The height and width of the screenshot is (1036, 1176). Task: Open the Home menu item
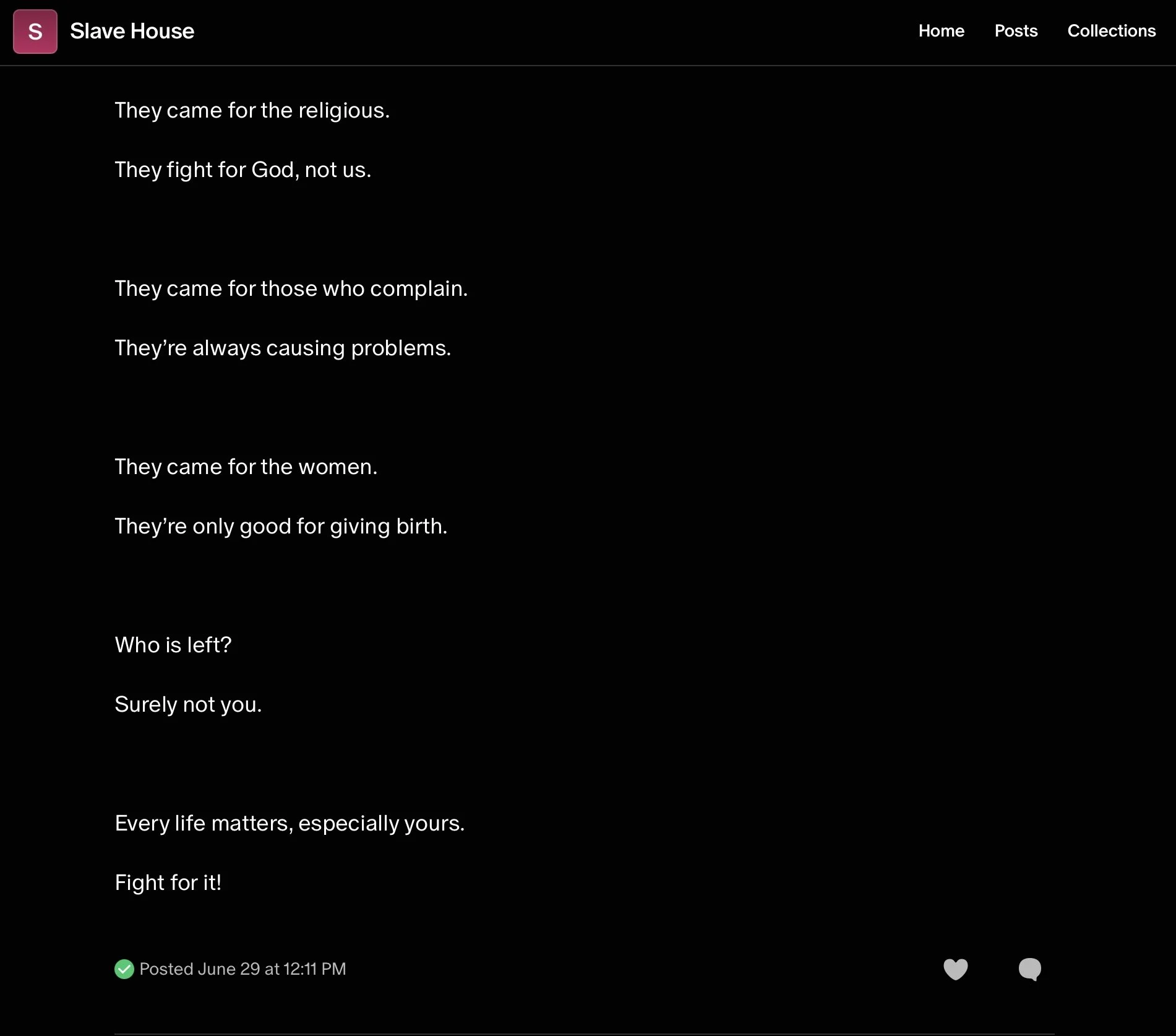point(941,31)
